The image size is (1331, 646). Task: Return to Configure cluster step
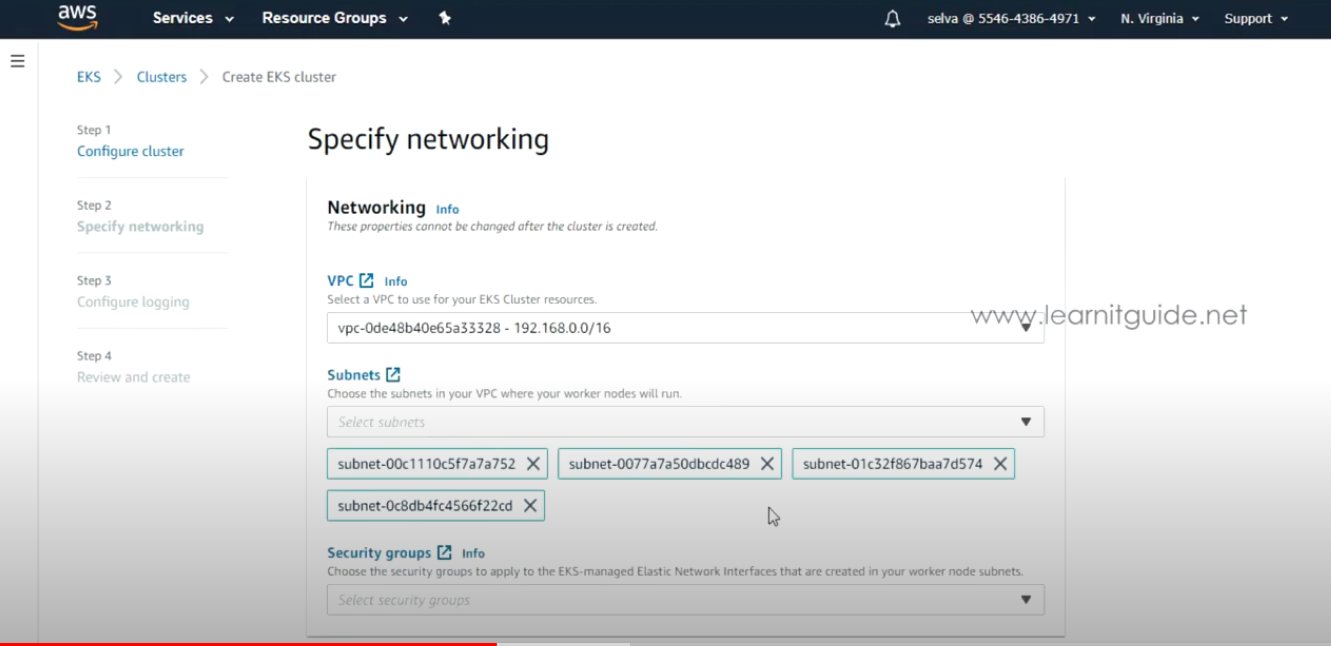tap(131, 151)
